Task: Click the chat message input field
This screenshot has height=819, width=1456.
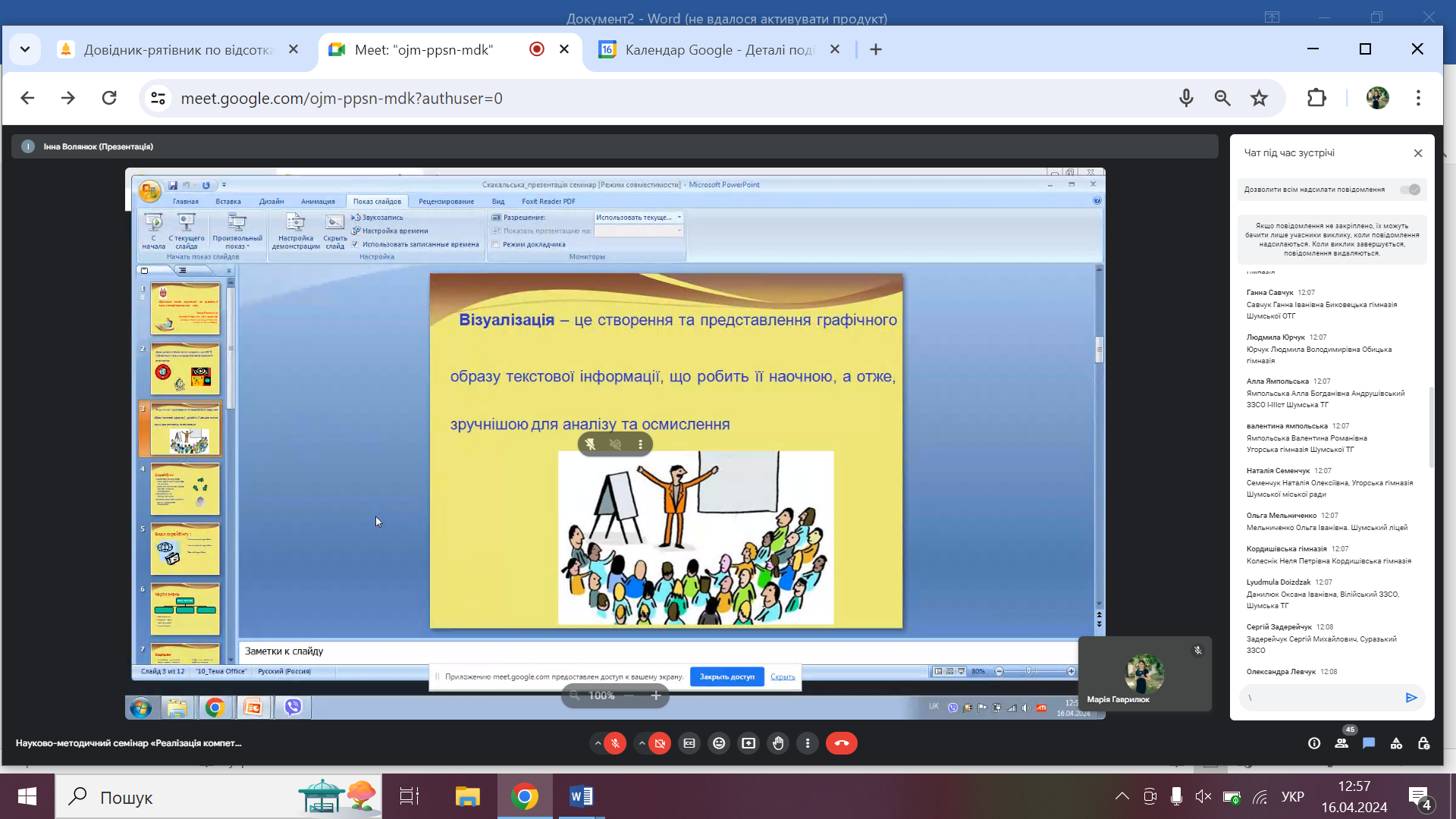Action: (x=1319, y=698)
